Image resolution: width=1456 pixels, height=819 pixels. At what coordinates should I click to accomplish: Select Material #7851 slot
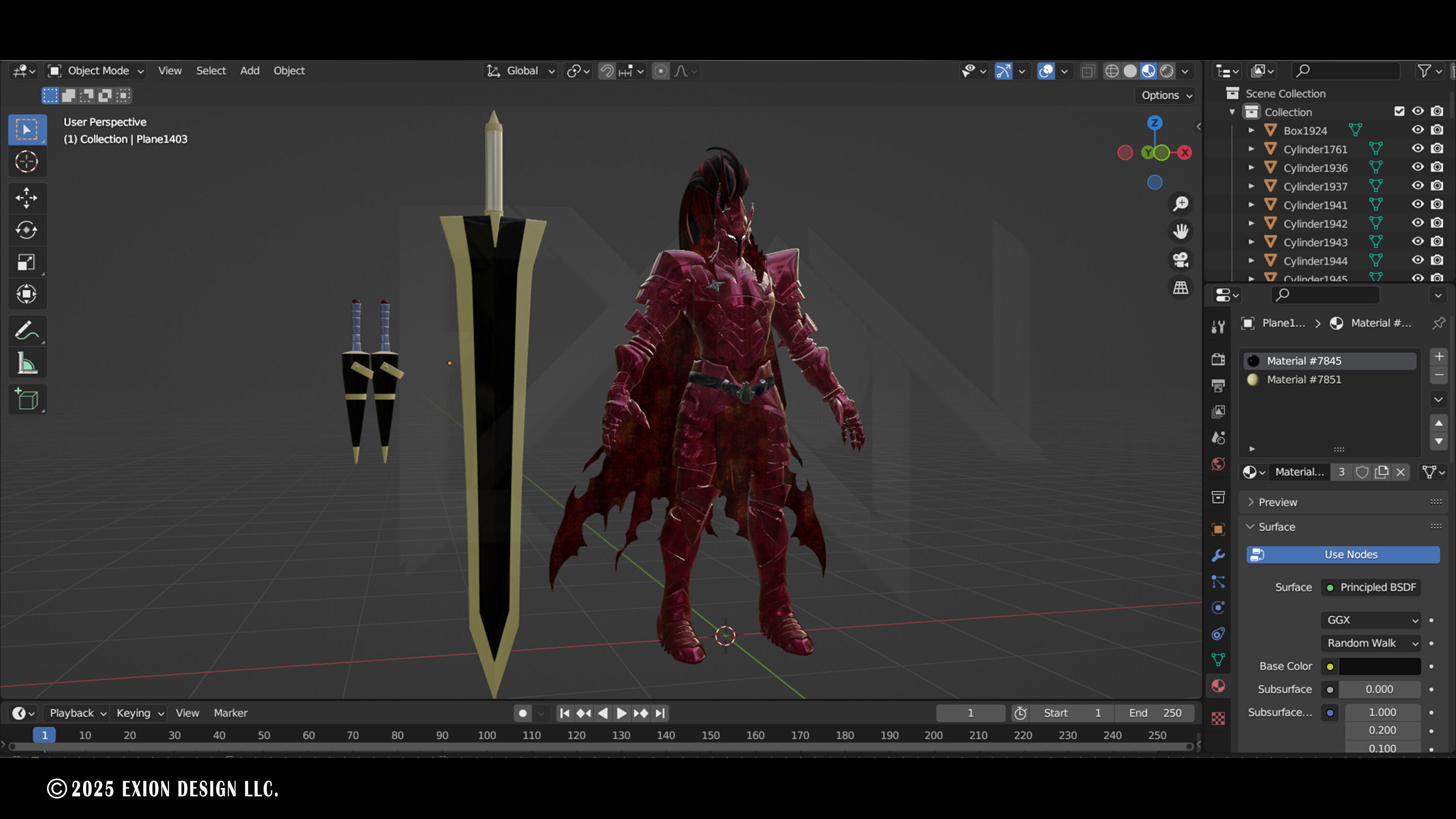click(1330, 379)
